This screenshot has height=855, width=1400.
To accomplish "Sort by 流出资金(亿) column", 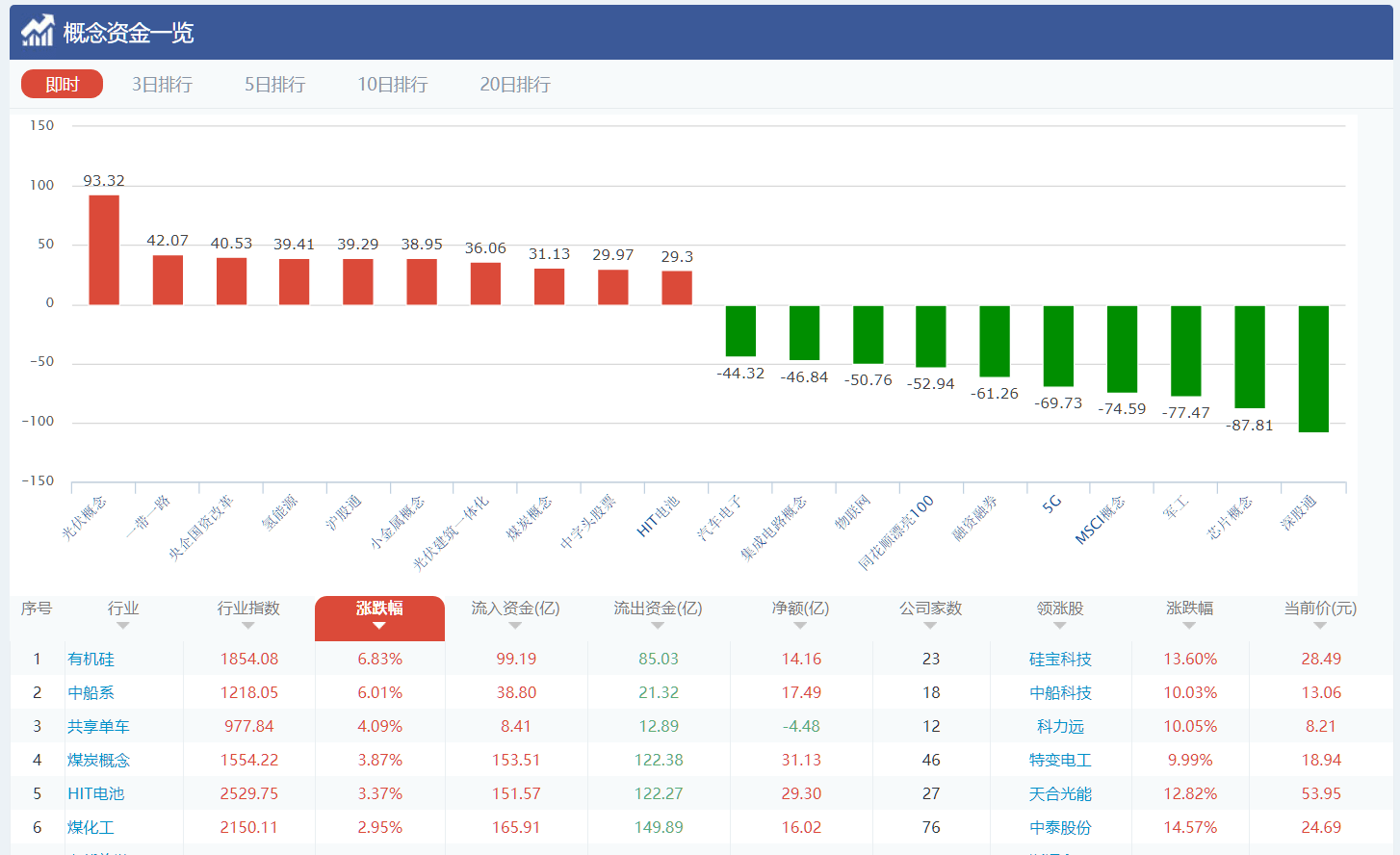I will 658,609.
